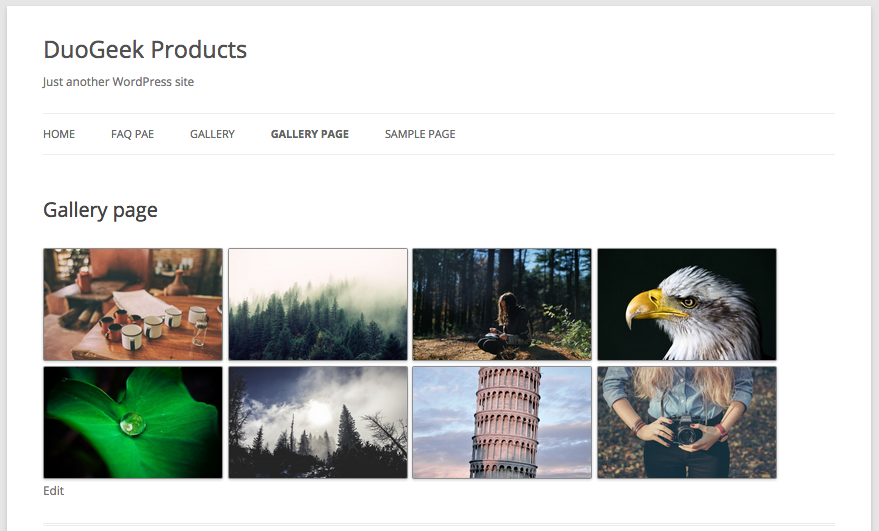This screenshot has width=879, height=531.
Task: Click the Edit link below the gallery
Action: point(53,491)
